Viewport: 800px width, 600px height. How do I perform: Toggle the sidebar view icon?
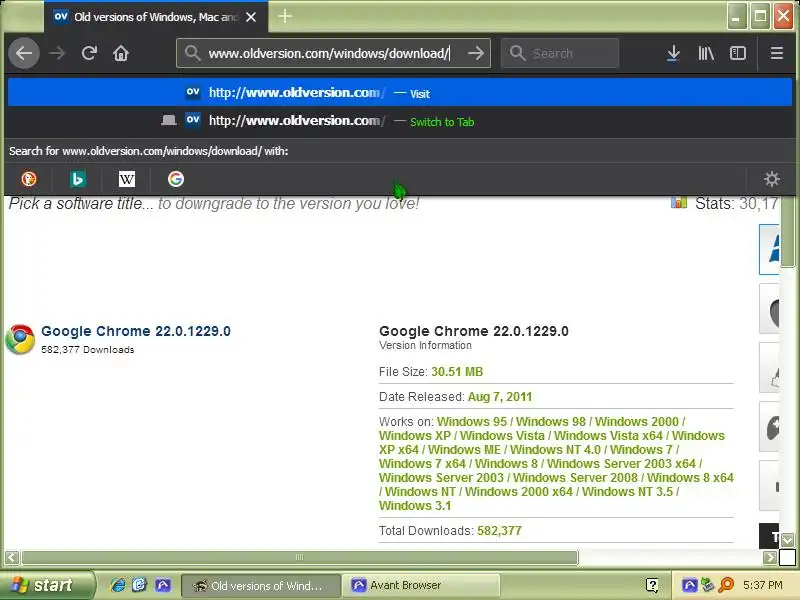tap(738, 53)
